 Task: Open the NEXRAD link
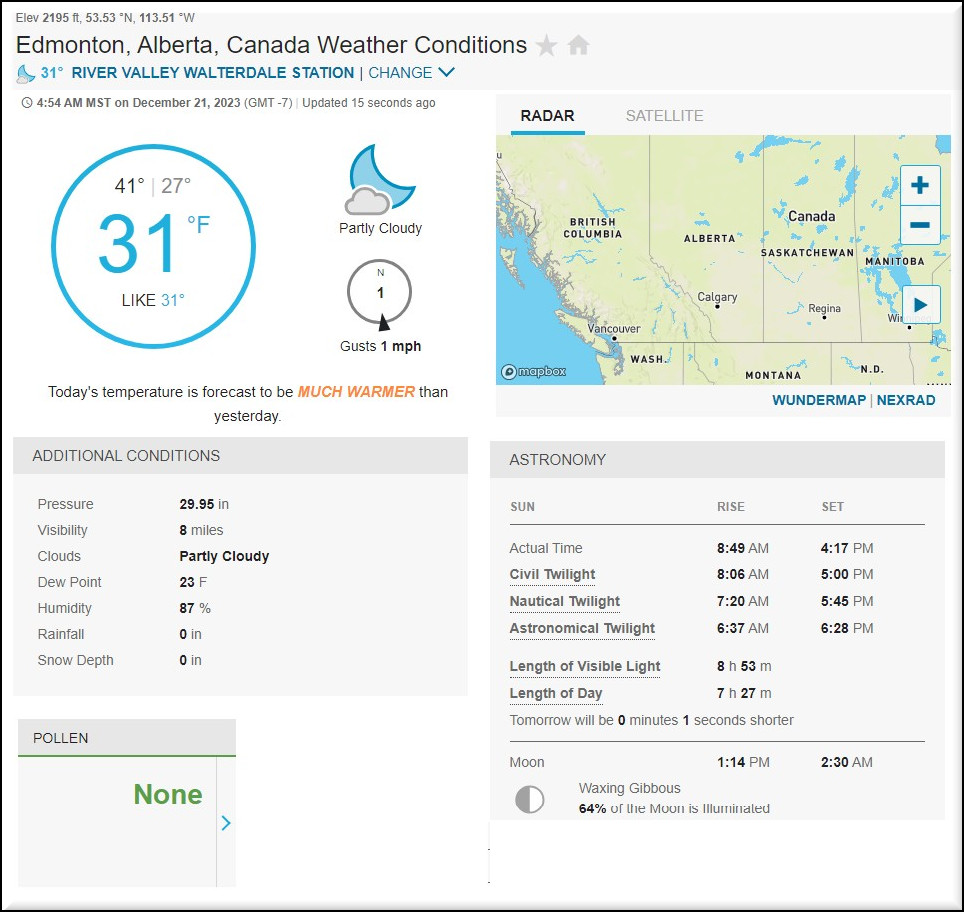click(x=906, y=400)
